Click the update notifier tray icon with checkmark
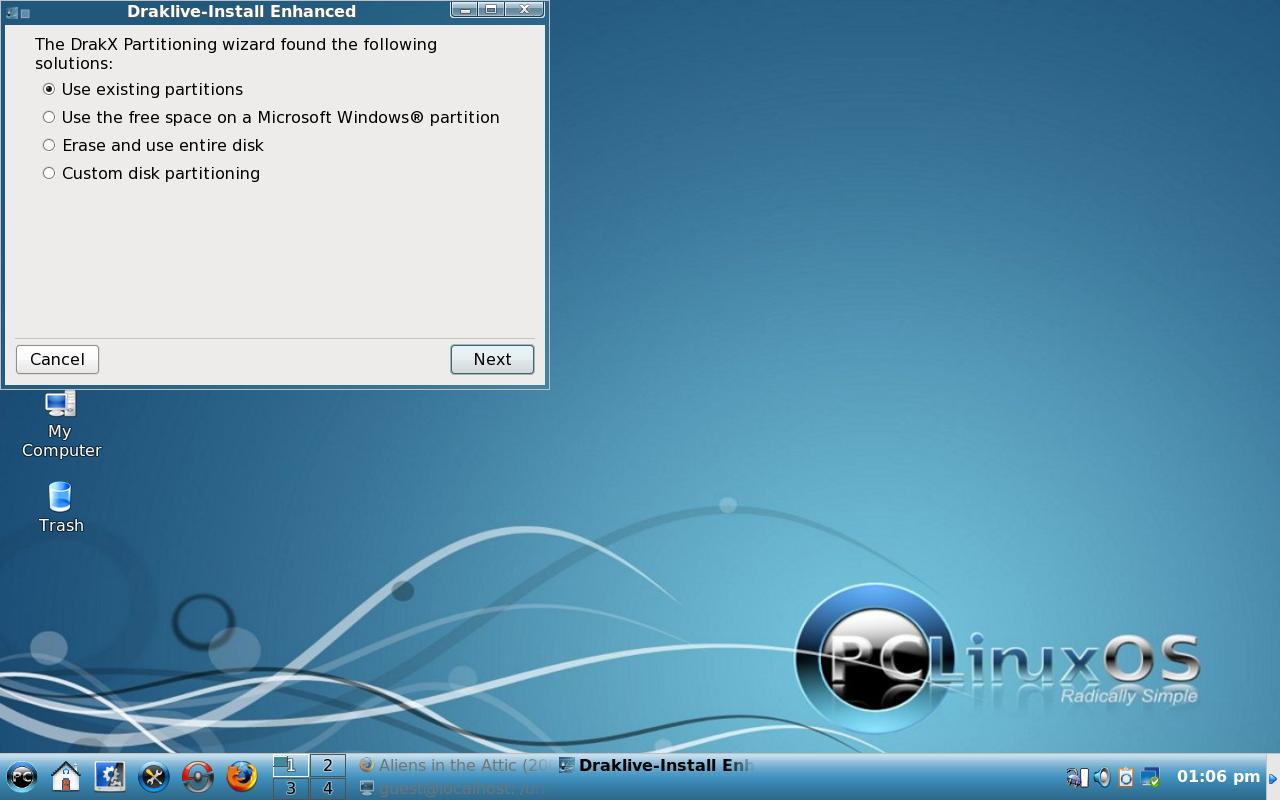Screen dimensions: 1280x800 point(1150,777)
